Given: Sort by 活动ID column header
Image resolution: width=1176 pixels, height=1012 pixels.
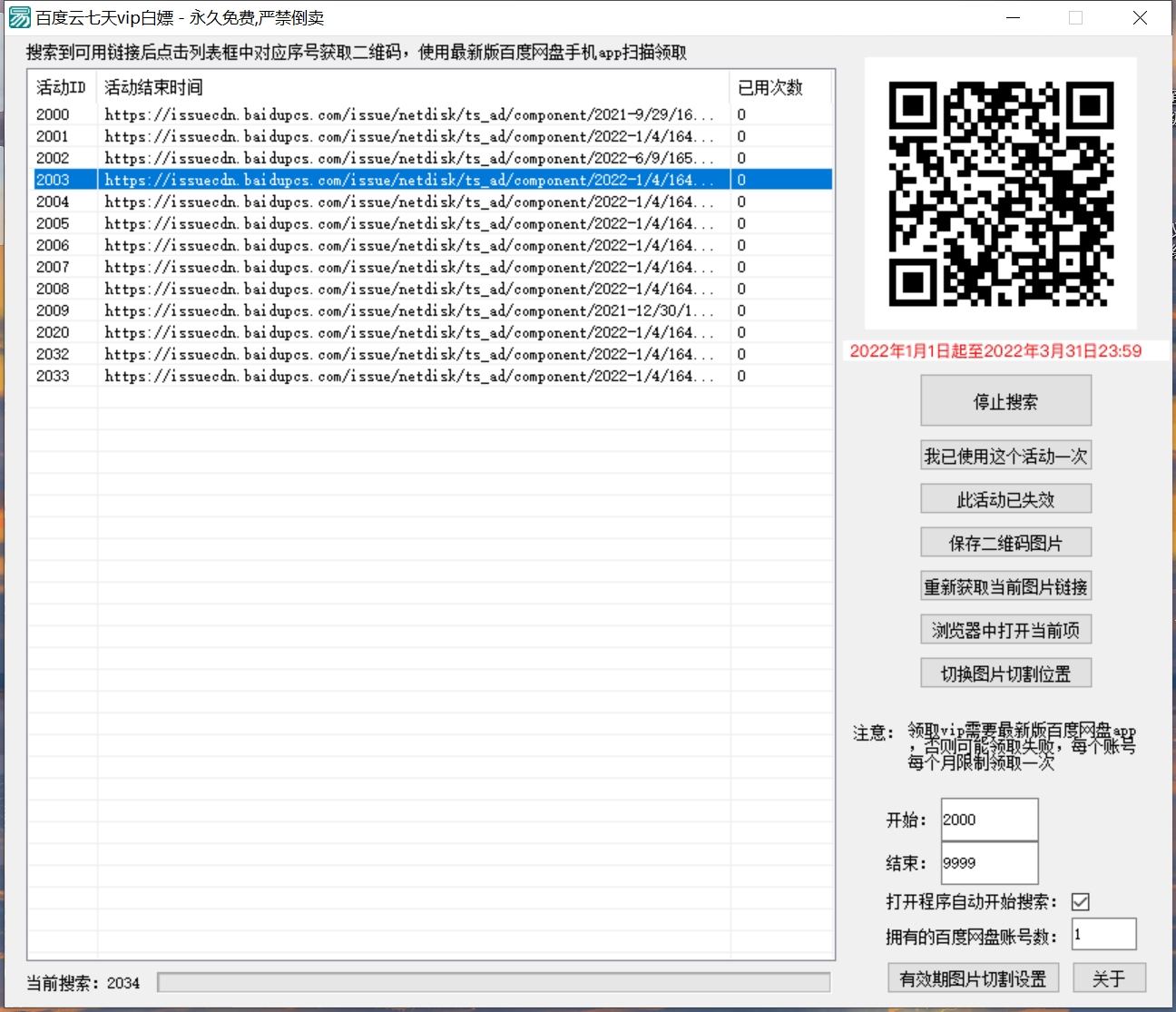Looking at the screenshot, I should (x=62, y=87).
